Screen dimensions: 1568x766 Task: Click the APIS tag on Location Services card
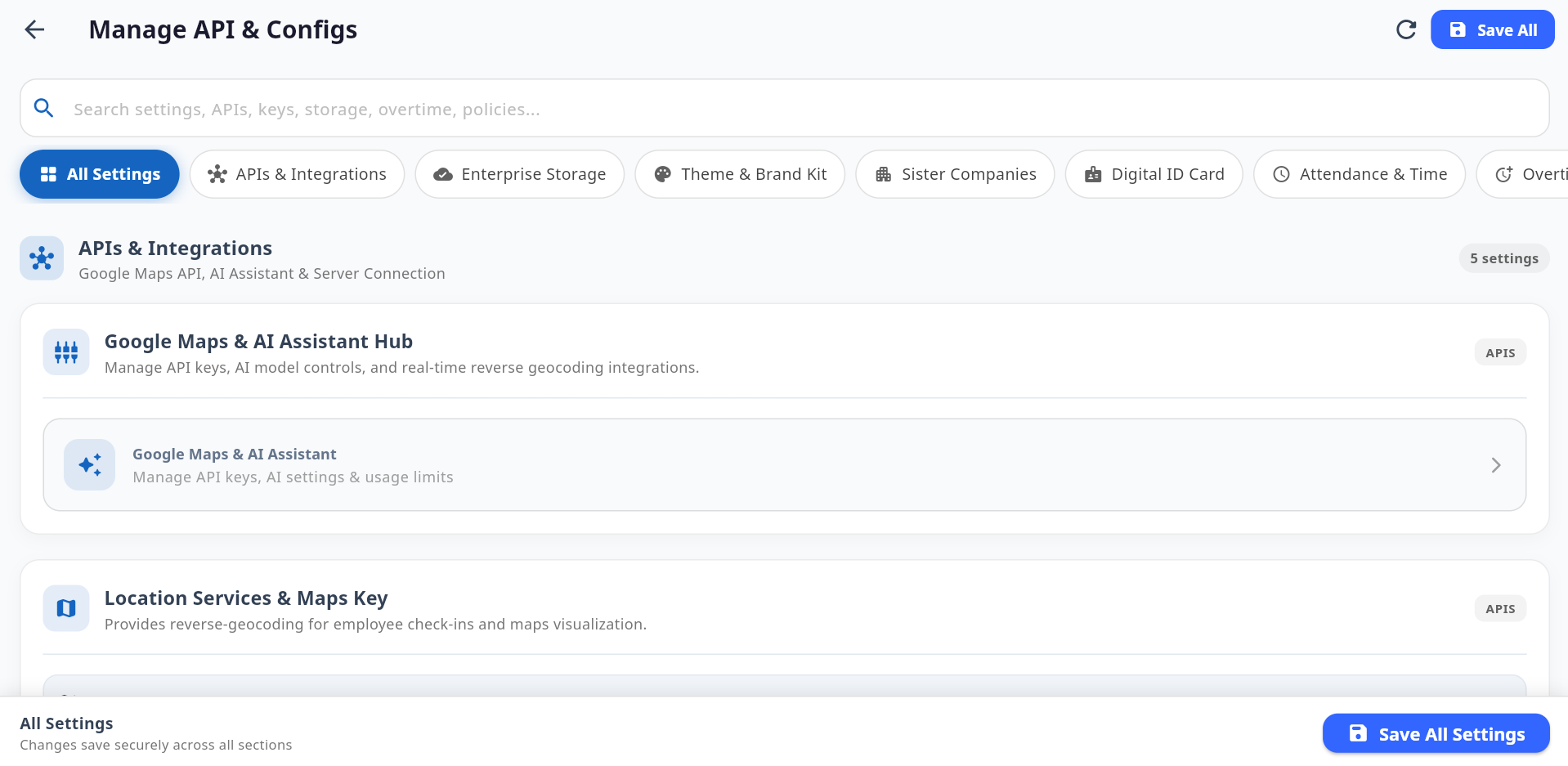tap(1500, 609)
